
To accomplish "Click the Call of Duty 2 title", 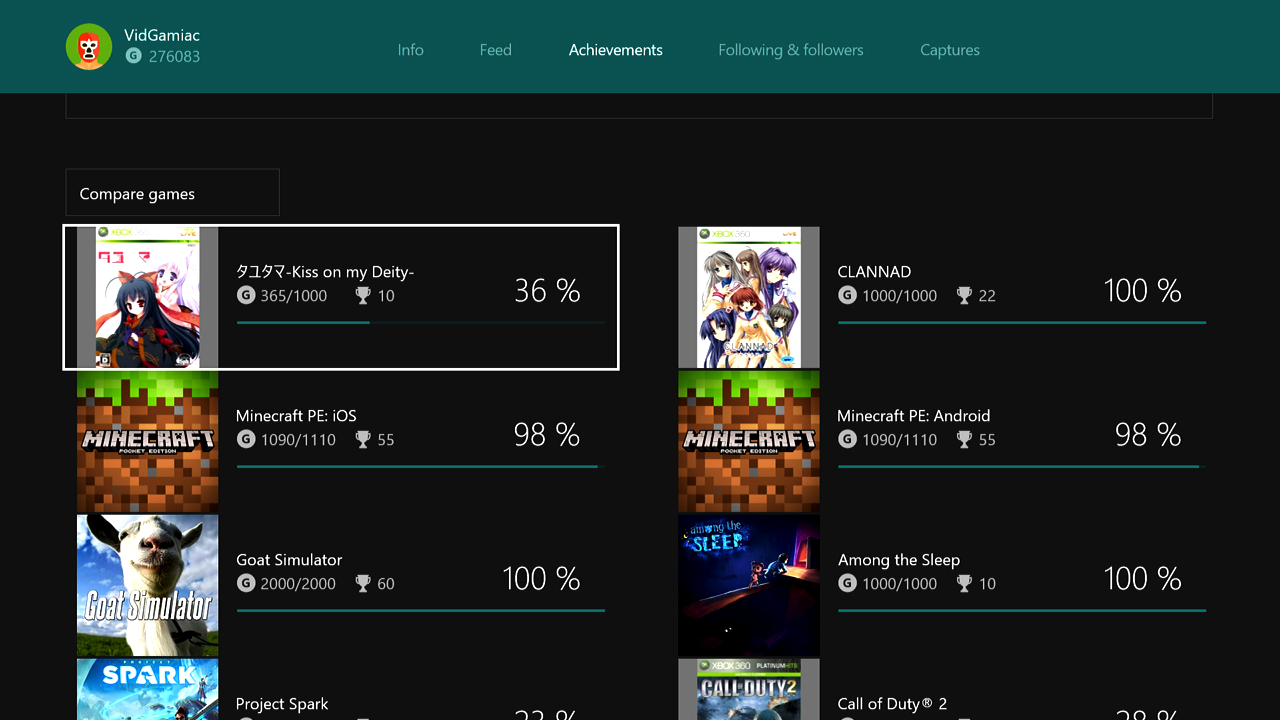I will pos(892,704).
